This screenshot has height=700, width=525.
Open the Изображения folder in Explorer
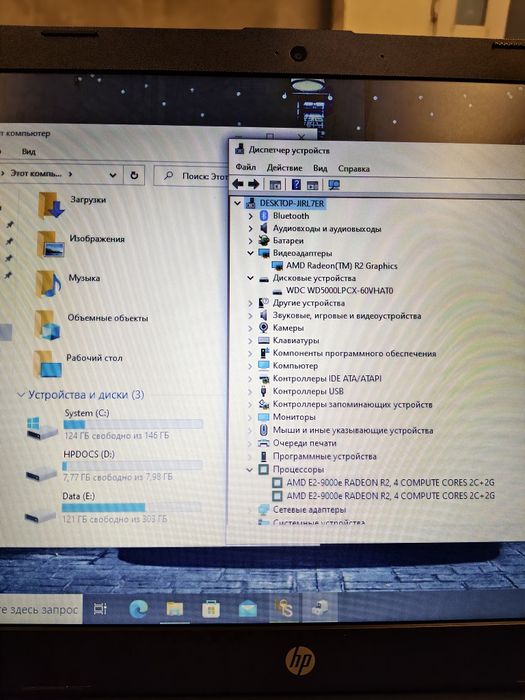point(81,244)
